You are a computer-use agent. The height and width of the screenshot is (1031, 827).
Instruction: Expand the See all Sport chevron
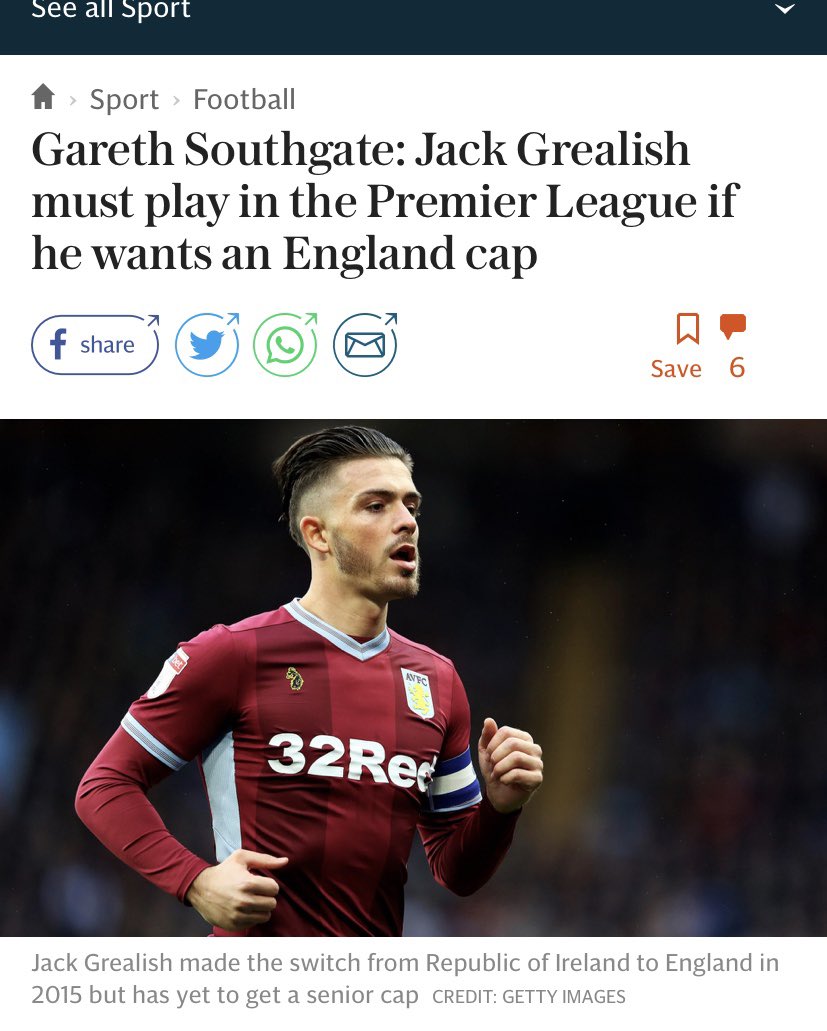pos(785,9)
